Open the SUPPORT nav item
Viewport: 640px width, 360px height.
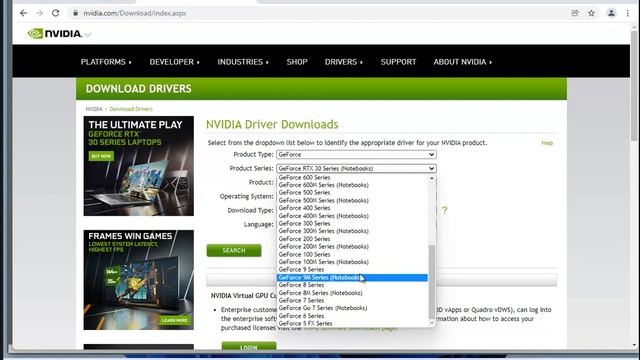point(398,62)
